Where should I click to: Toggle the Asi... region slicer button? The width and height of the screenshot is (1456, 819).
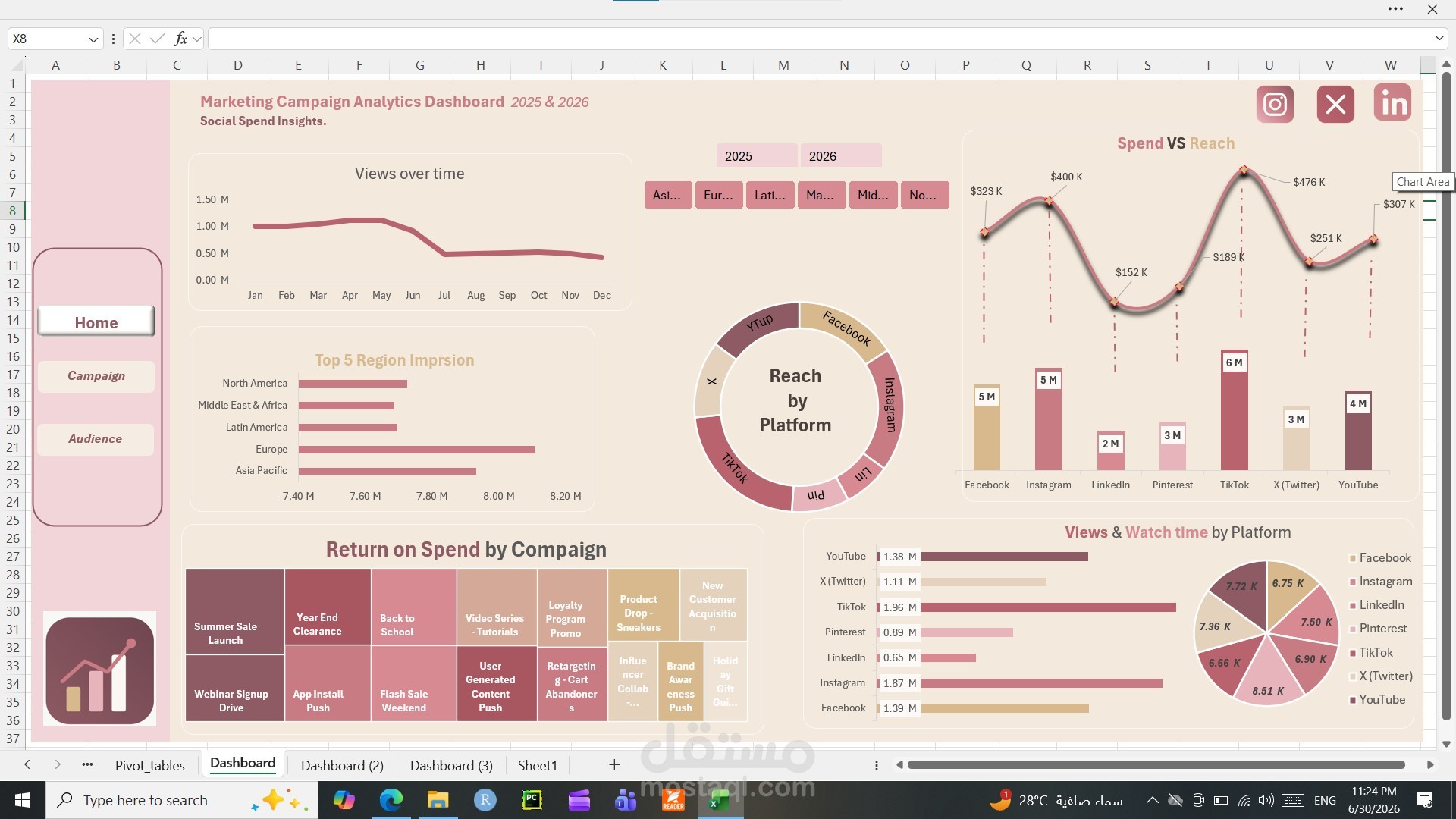click(x=667, y=195)
